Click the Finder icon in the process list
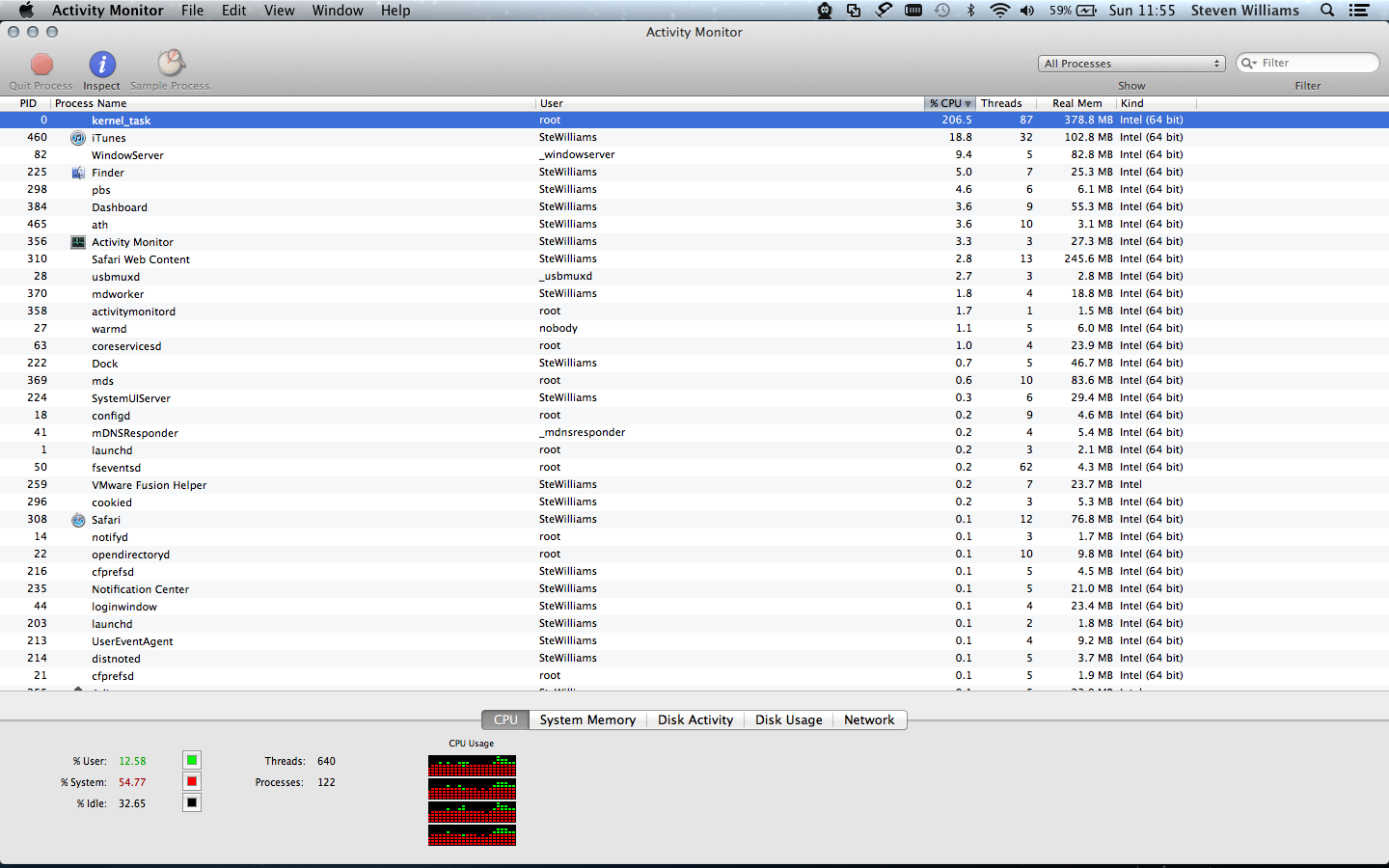 click(x=78, y=173)
